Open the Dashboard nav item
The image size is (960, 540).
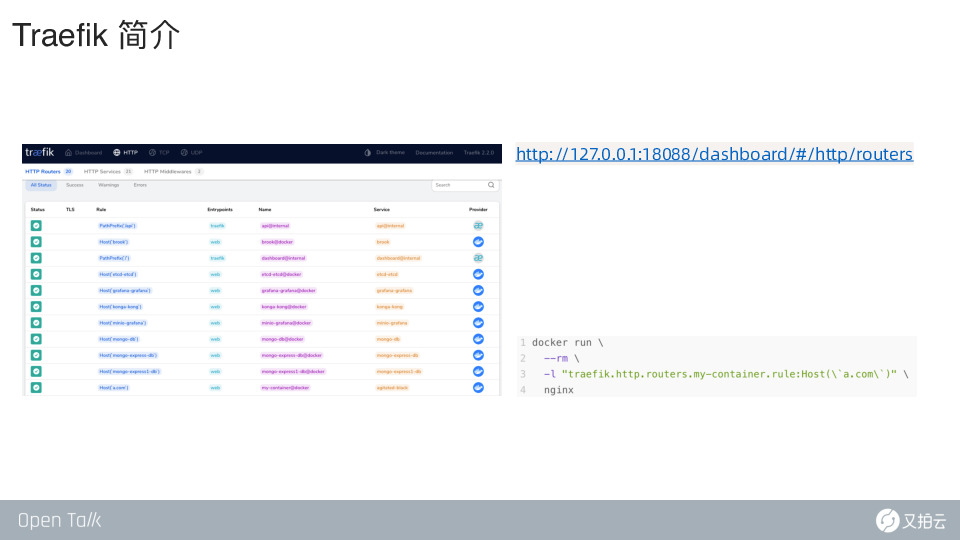(x=83, y=152)
